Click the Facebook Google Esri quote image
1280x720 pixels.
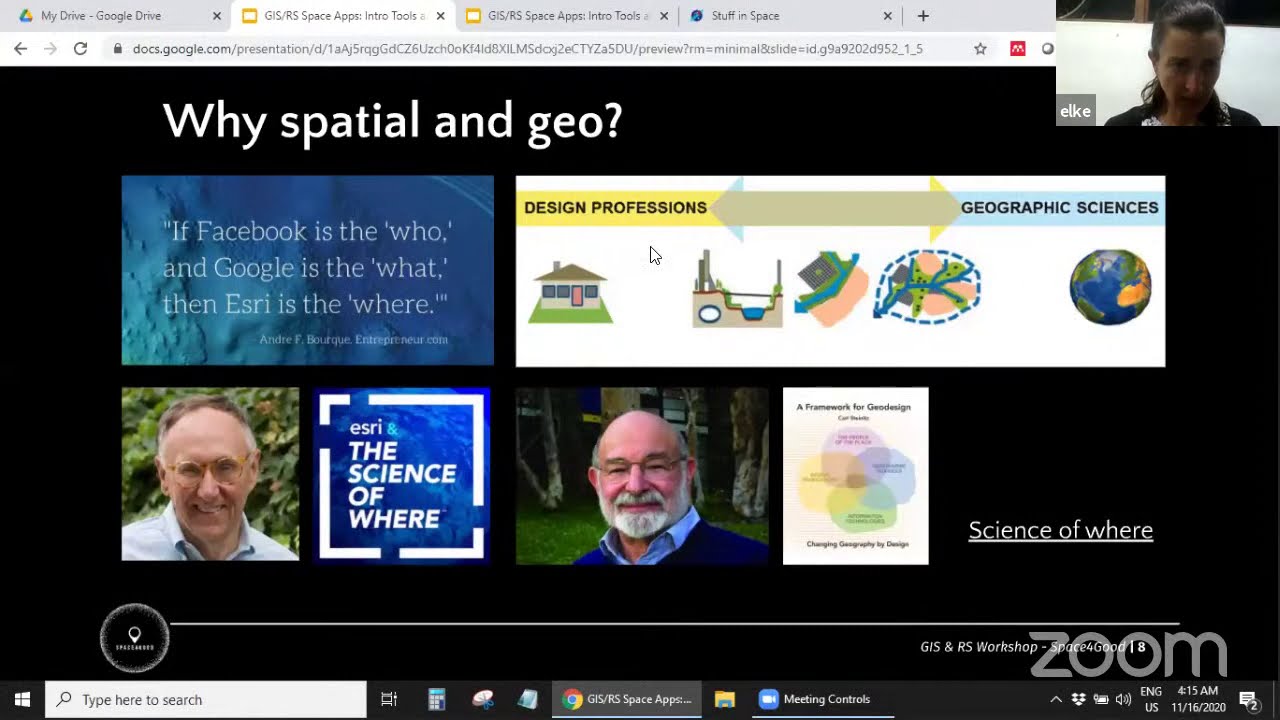tap(308, 271)
